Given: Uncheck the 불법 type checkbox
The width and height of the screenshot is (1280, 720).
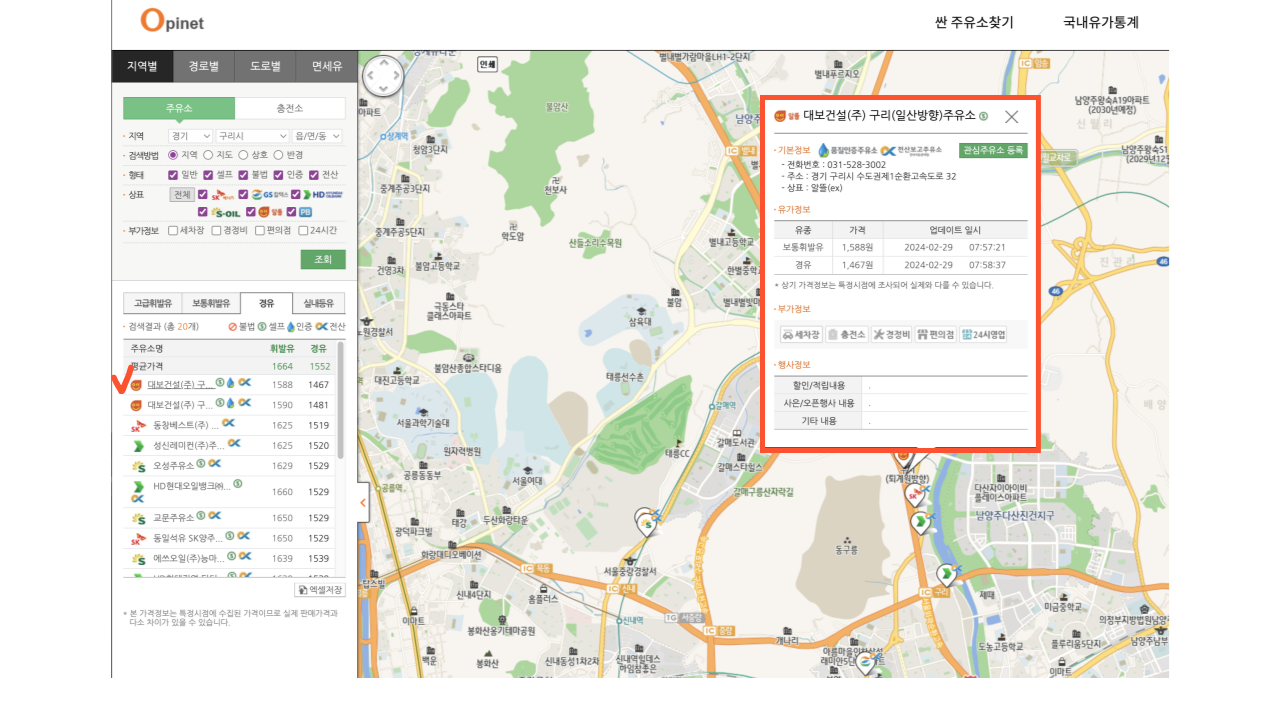Looking at the screenshot, I should point(243,174).
